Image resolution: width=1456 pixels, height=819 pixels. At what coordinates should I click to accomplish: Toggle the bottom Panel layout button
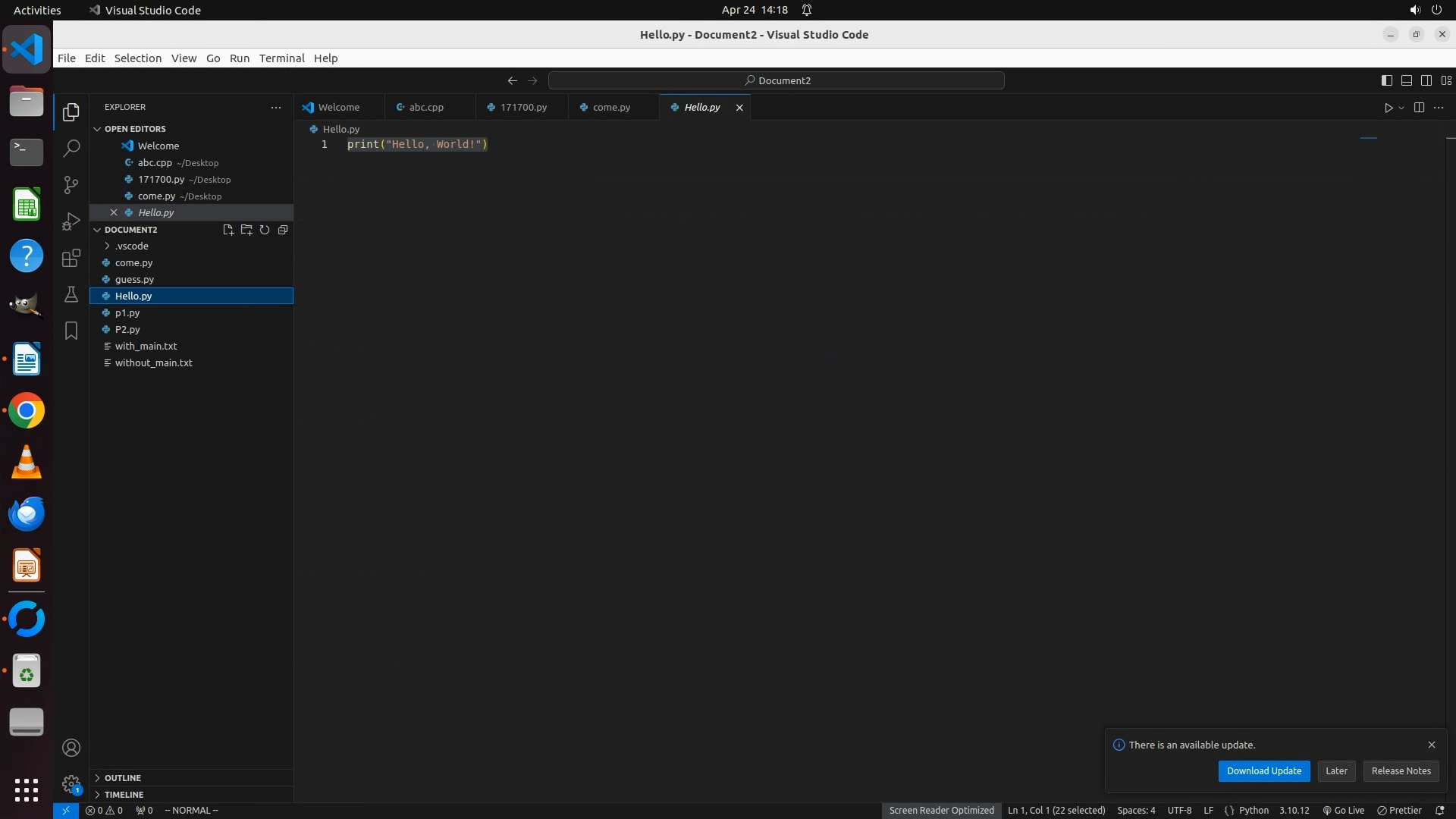point(1406,80)
